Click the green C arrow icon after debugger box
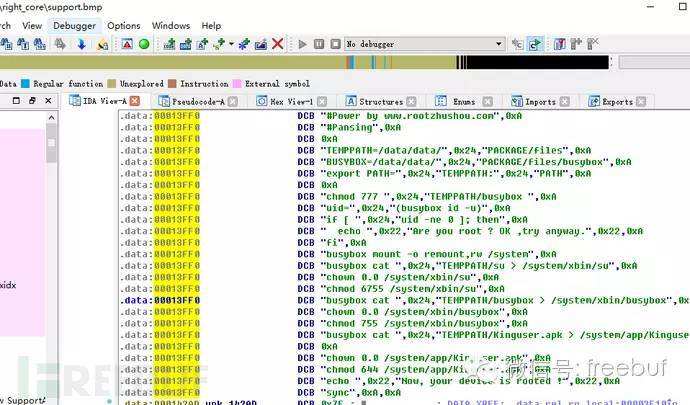690x405 pixels. 535,44
